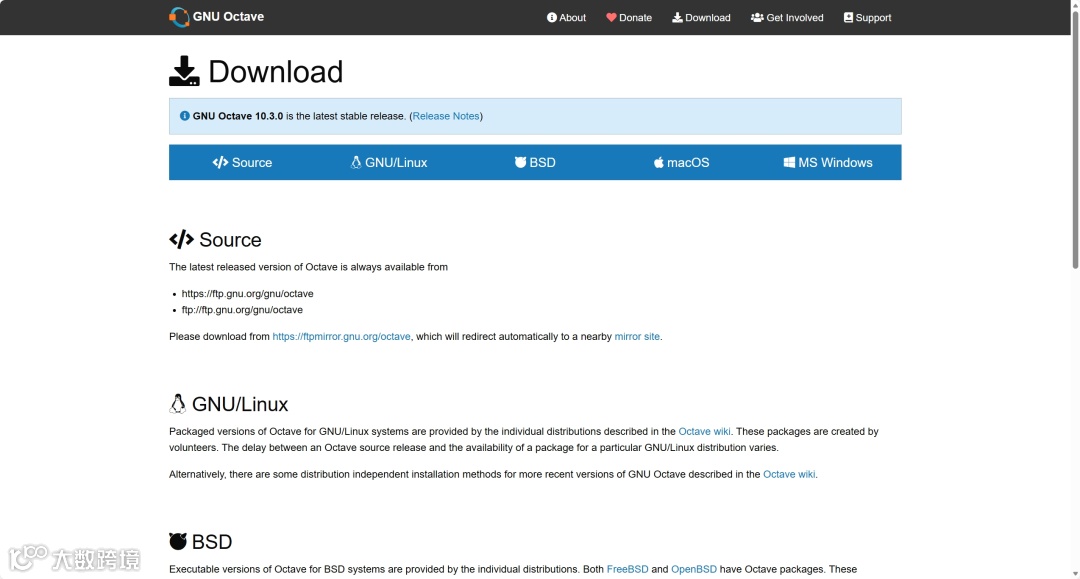The height and width of the screenshot is (579, 1080).
Task: Click the BSD section heading text
Action: point(211,542)
